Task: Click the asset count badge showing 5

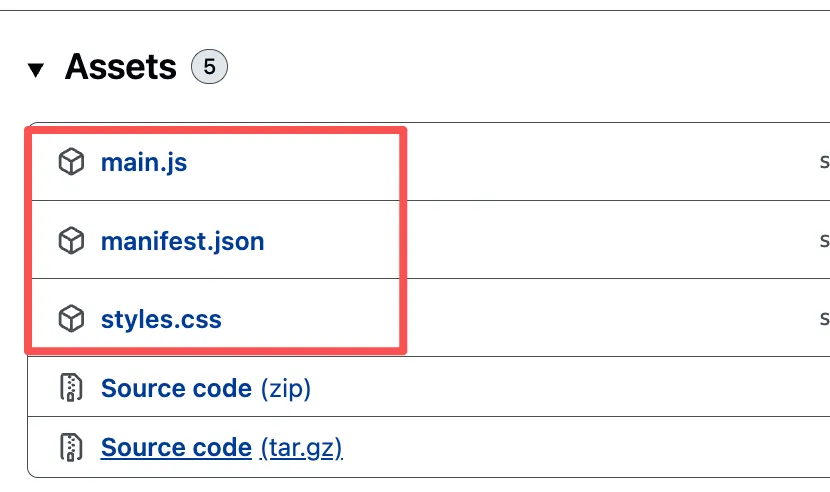Action: click(209, 68)
